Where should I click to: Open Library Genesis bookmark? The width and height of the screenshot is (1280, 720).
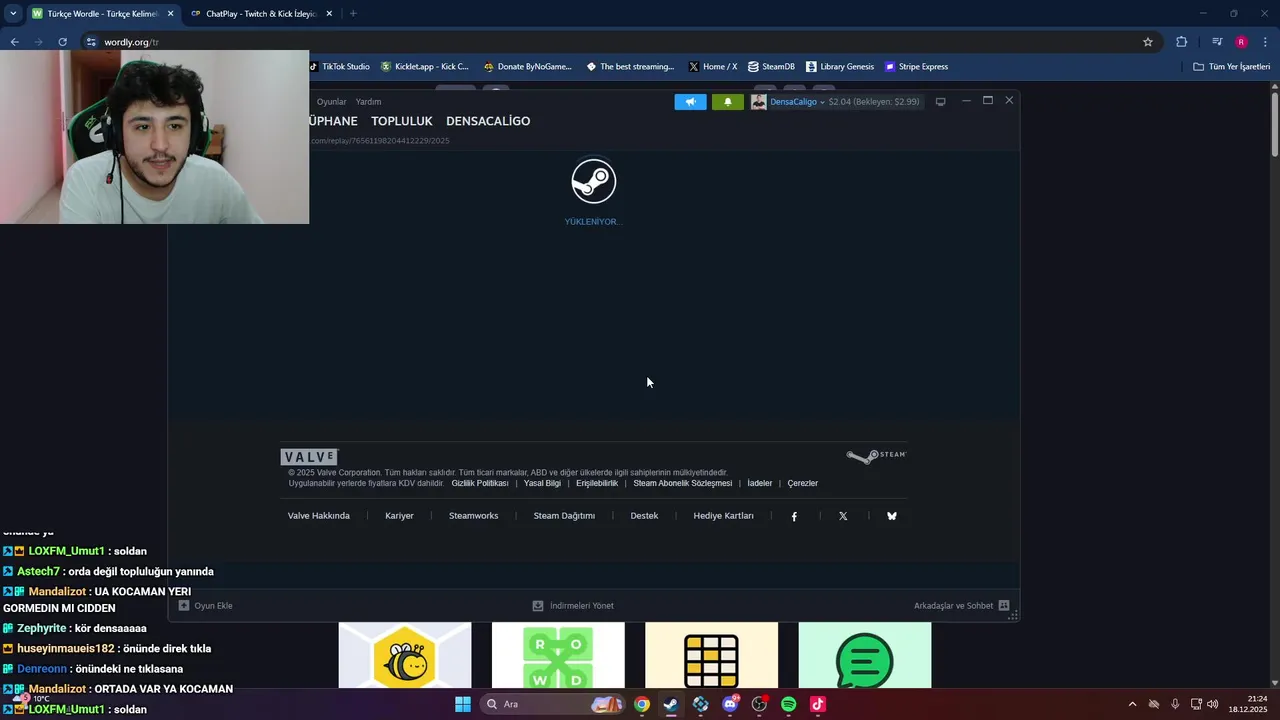coord(839,67)
